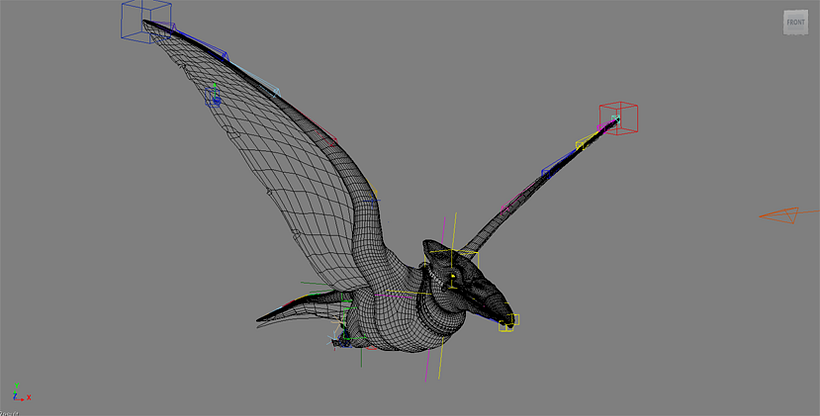The height and width of the screenshot is (416, 820).
Task: Select the yellow bone on right wing
Action: coord(588,140)
